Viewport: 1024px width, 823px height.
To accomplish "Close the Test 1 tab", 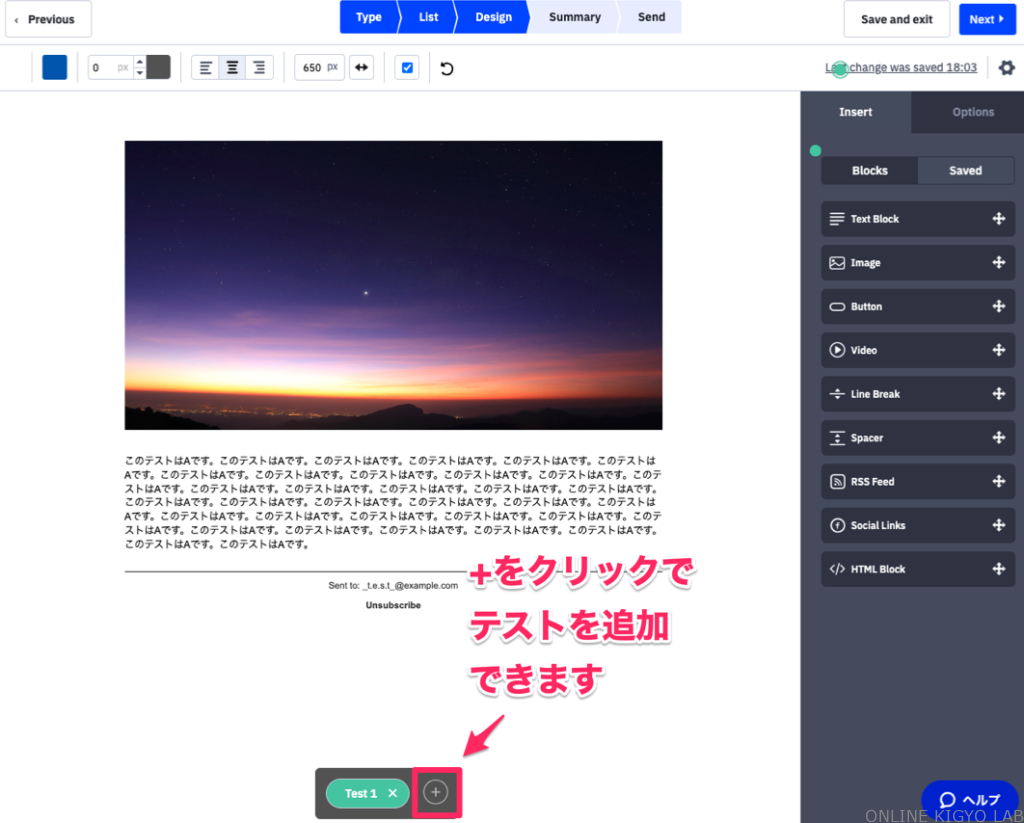I will coord(393,793).
